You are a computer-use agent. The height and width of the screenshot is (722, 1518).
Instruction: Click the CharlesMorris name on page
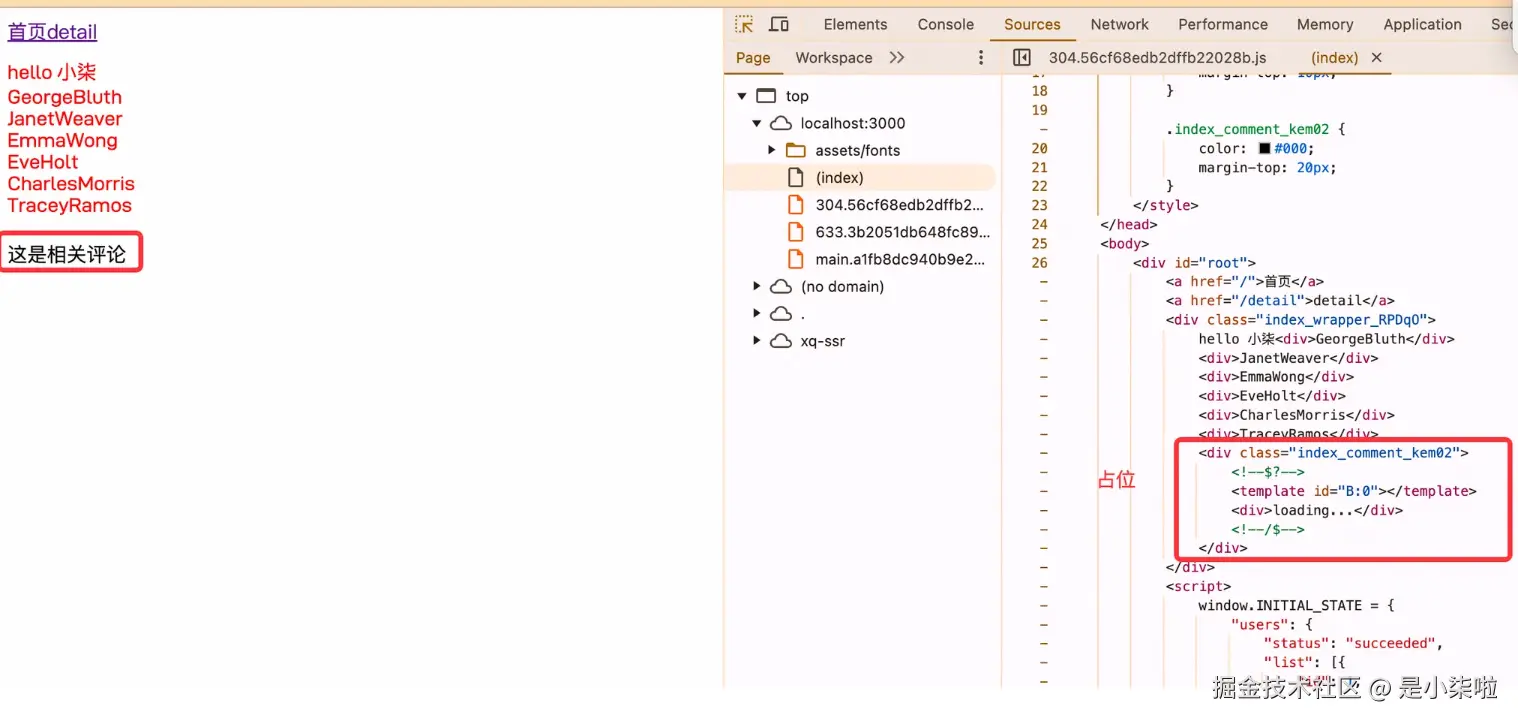71,183
